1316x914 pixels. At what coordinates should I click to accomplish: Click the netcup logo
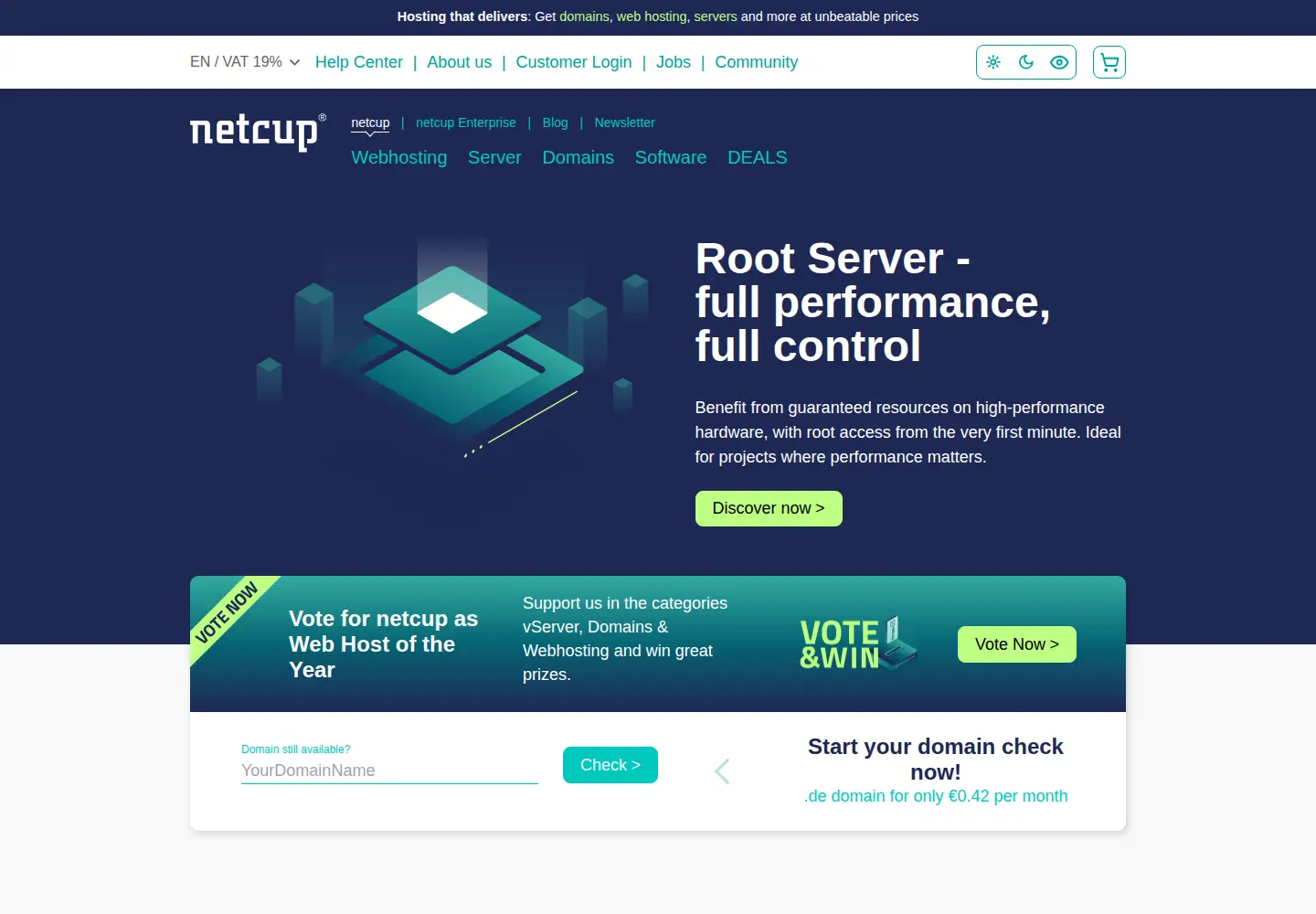point(258,132)
